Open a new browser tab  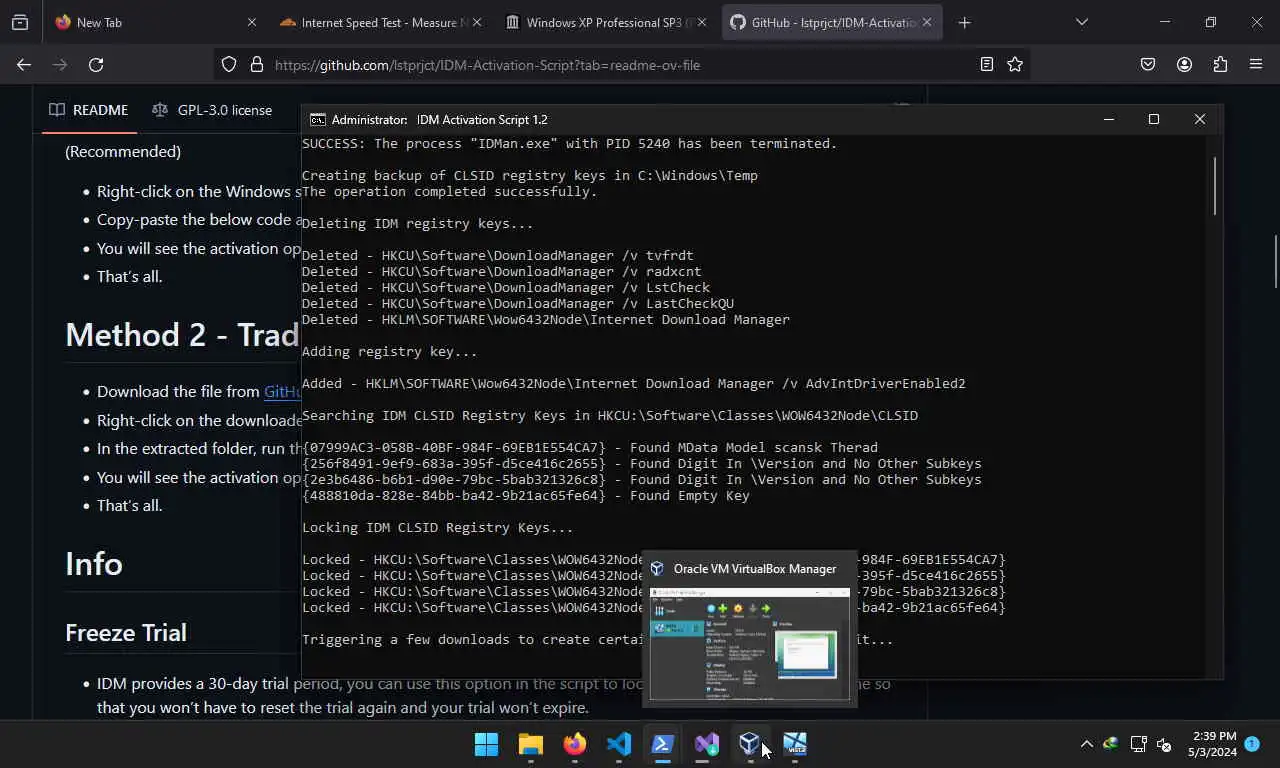coord(964,22)
